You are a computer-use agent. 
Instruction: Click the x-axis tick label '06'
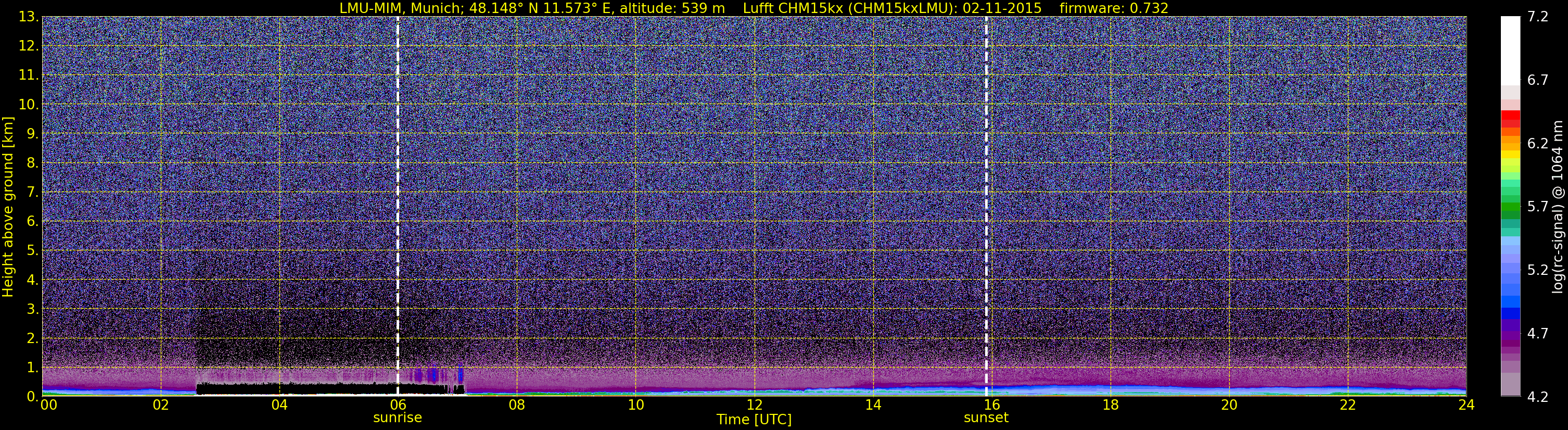398,404
